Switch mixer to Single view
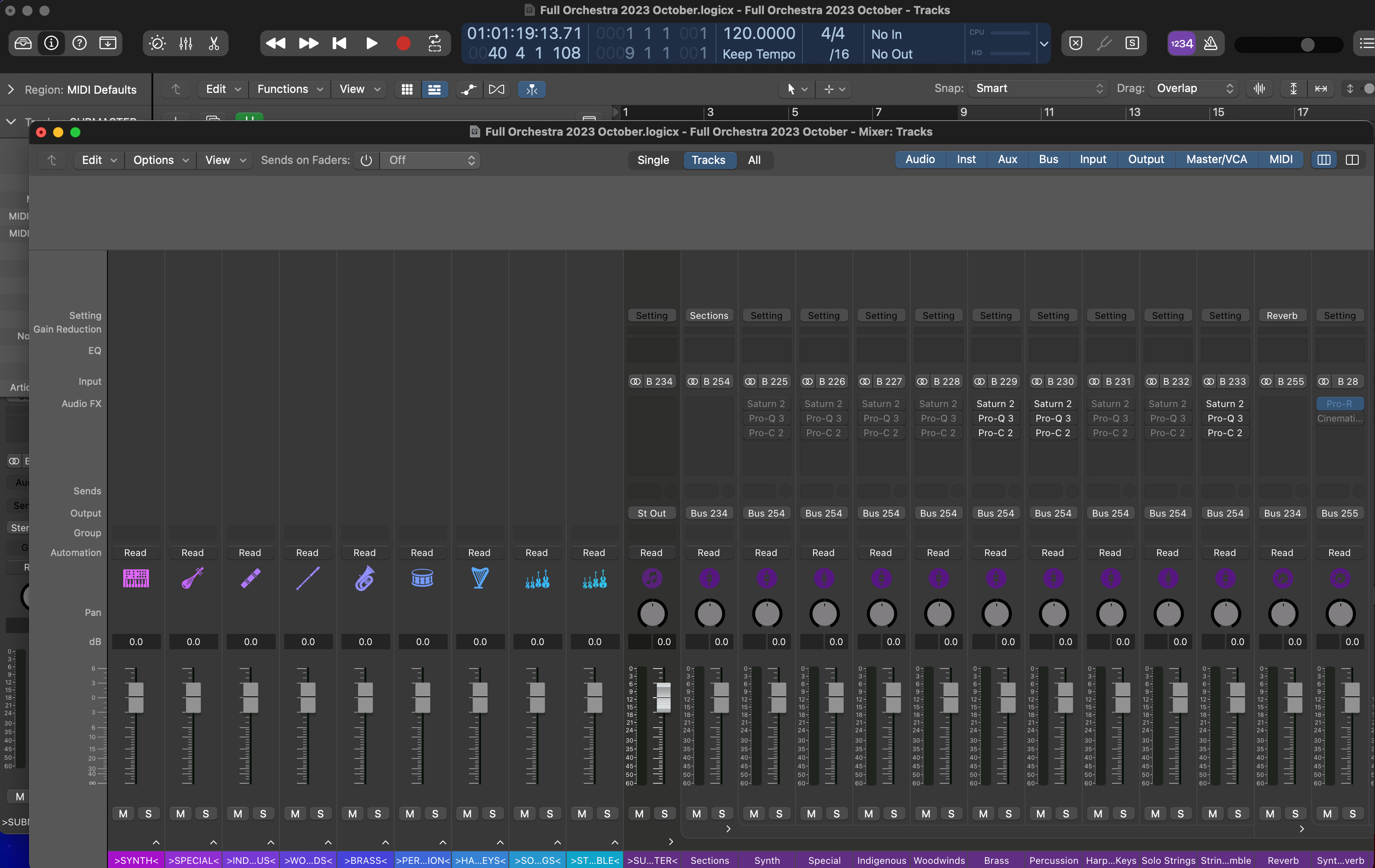The width and height of the screenshot is (1375, 868). click(x=653, y=161)
